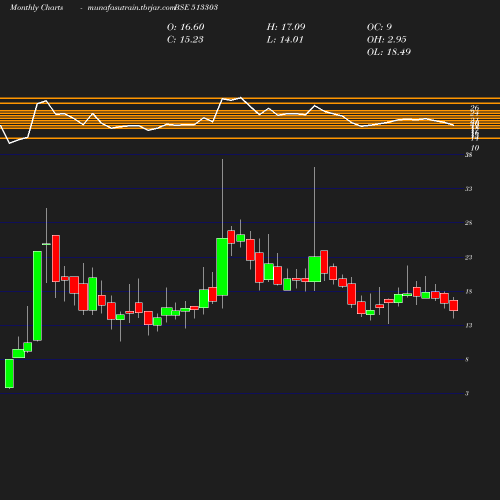Select the close value "C: 15.23"
This screenshot has height=500, width=500.
(x=185, y=39)
